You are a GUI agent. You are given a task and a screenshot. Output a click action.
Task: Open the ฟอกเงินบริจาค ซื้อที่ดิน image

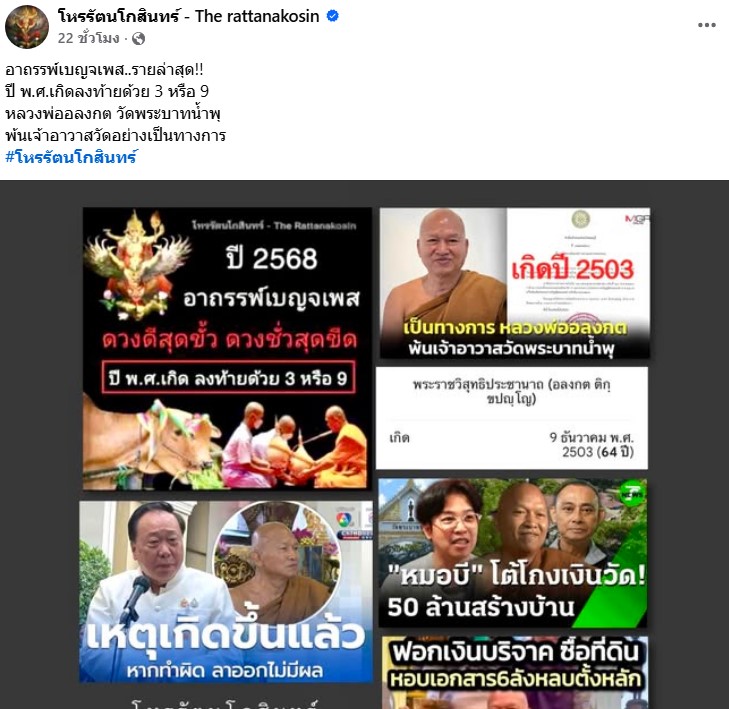coord(515,672)
